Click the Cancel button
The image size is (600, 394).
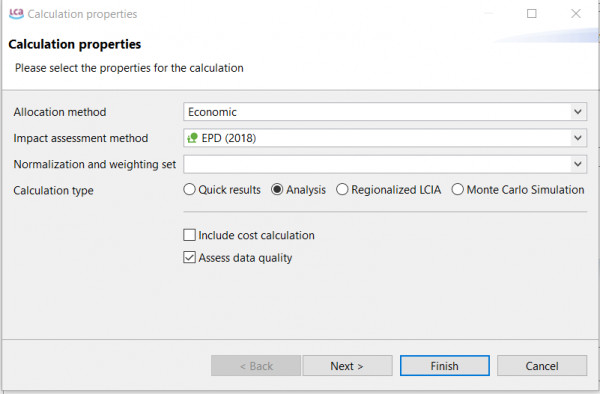tap(542, 366)
